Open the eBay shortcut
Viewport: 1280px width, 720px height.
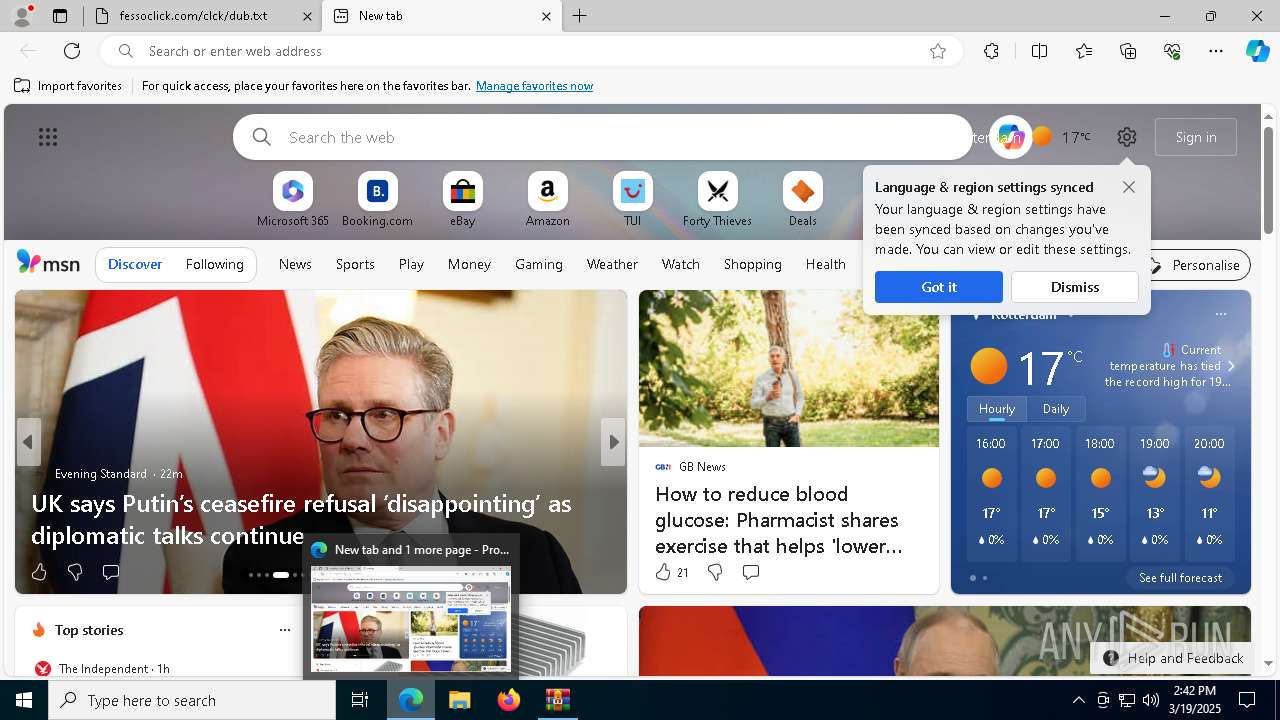[462, 200]
